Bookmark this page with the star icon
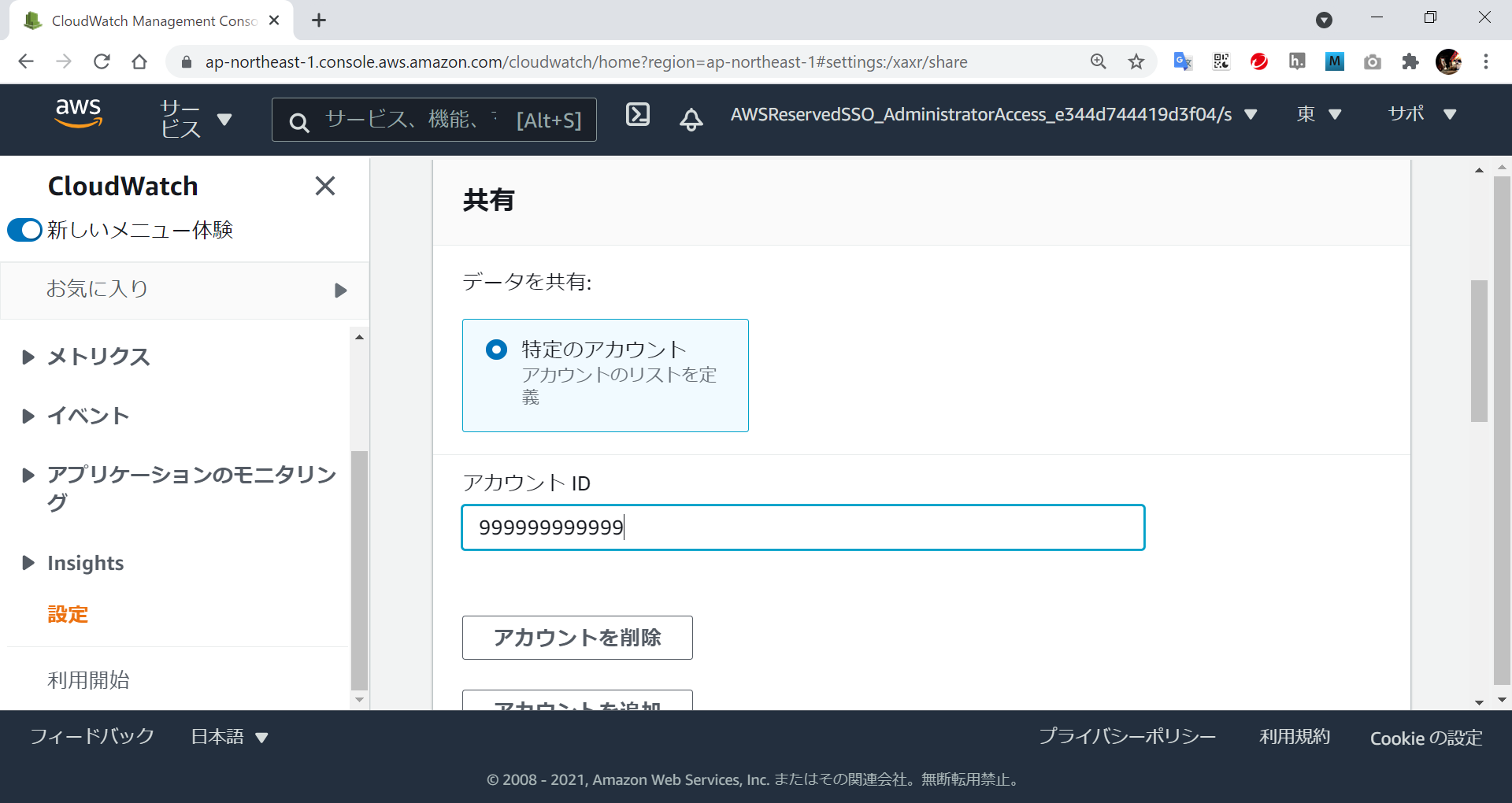 (1136, 61)
